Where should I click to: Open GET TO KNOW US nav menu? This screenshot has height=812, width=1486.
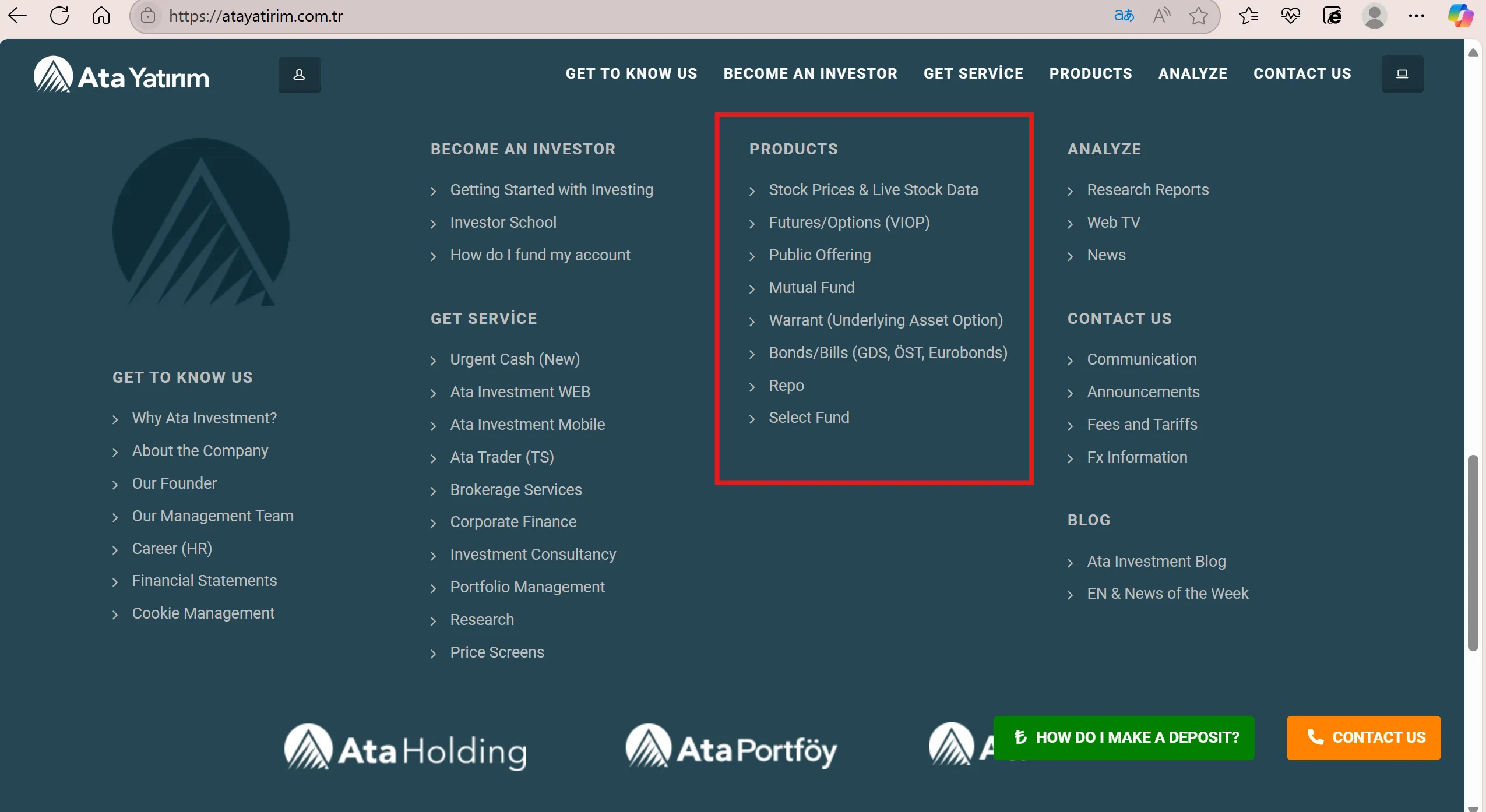click(631, 74)
